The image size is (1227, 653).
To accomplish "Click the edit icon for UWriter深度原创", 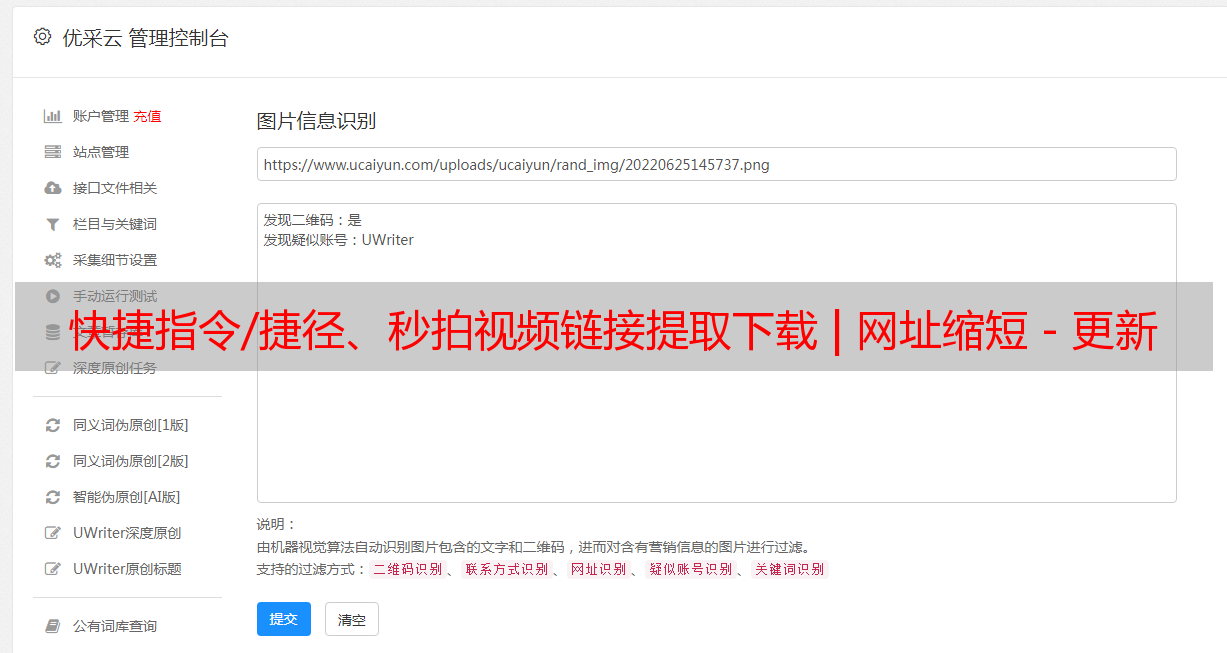I will [53, 533].
